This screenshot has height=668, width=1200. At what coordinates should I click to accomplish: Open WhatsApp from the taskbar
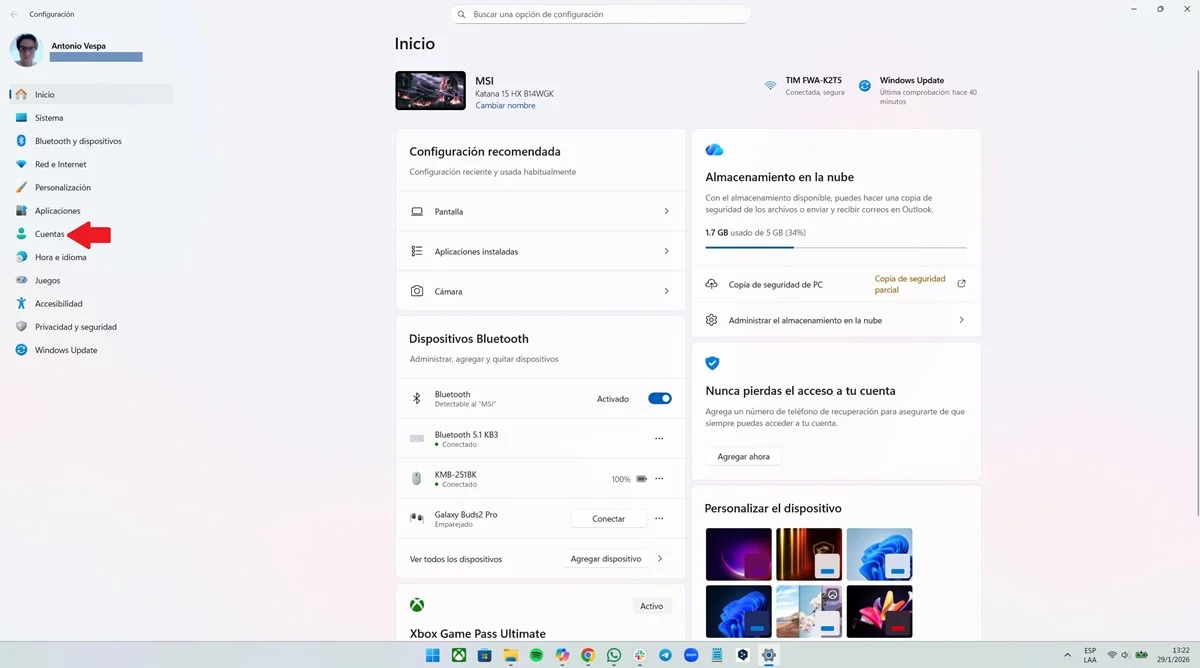pyautogui.click(x=614, y=656)
